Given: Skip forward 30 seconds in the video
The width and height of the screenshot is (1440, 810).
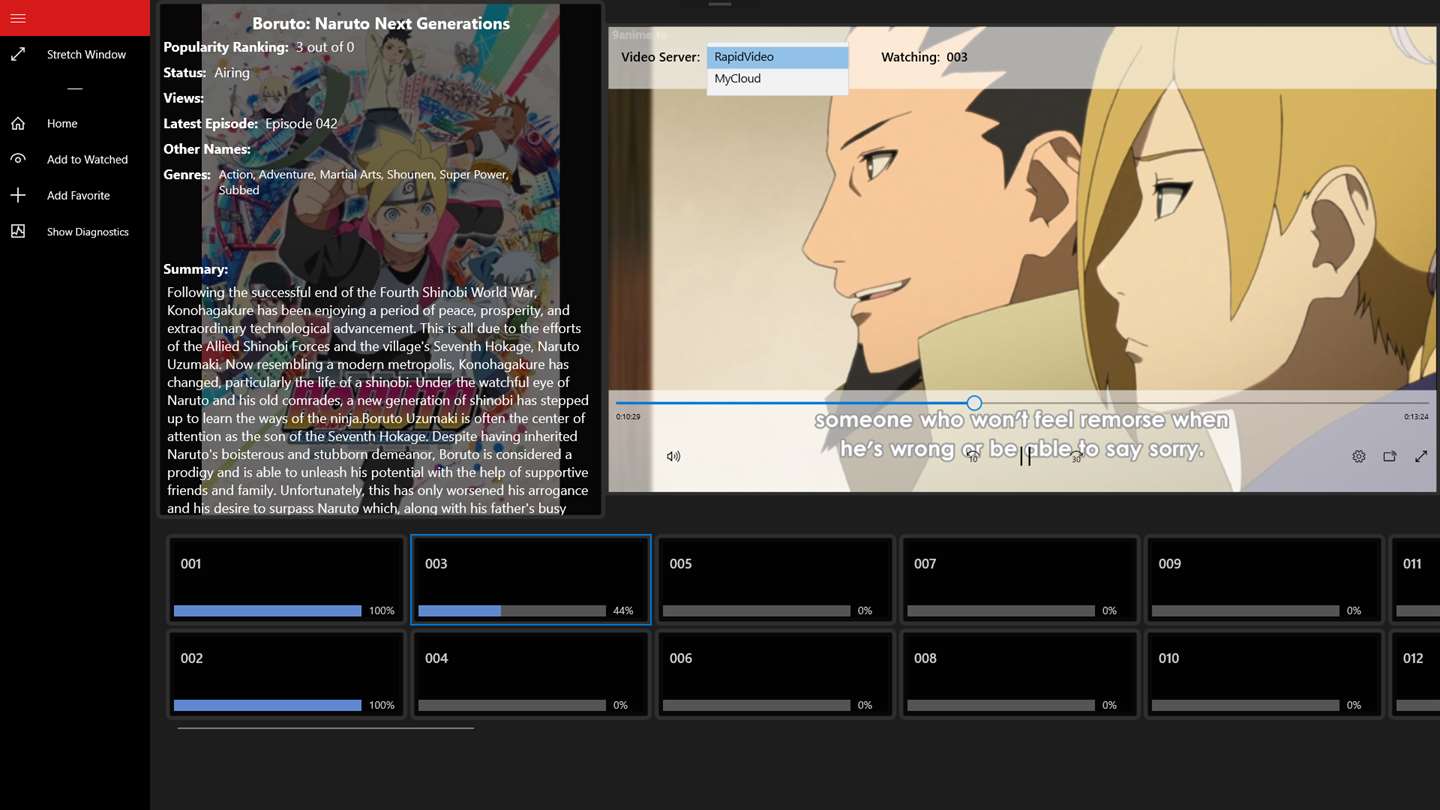Looking at the screenshot, I should (1076, 456).
